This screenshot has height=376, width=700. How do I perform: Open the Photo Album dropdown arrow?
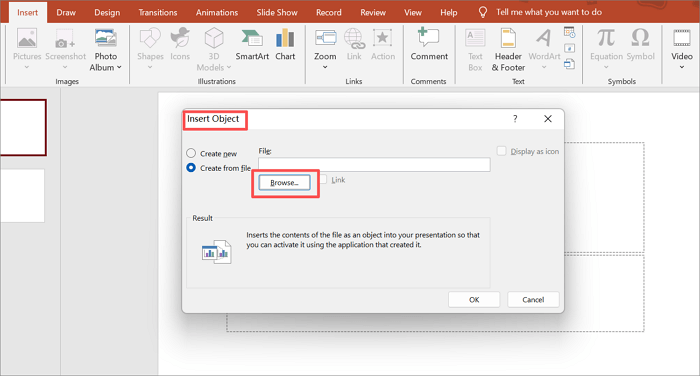119,67
